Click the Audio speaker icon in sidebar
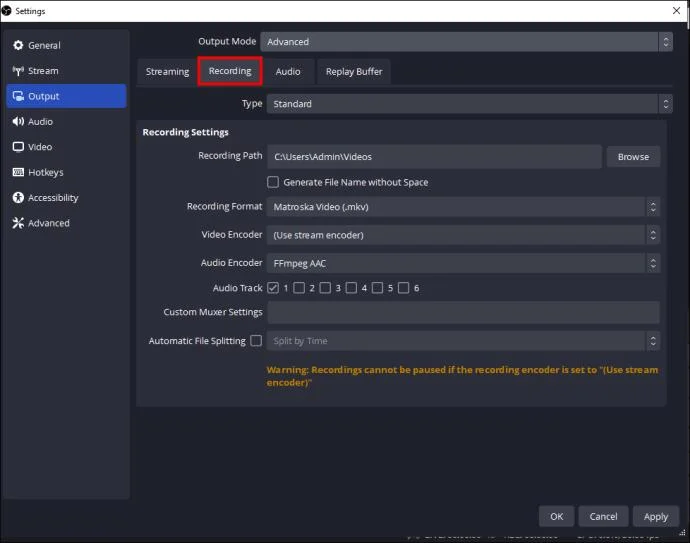This screenshot has width=690, height=543. point(18,121)
